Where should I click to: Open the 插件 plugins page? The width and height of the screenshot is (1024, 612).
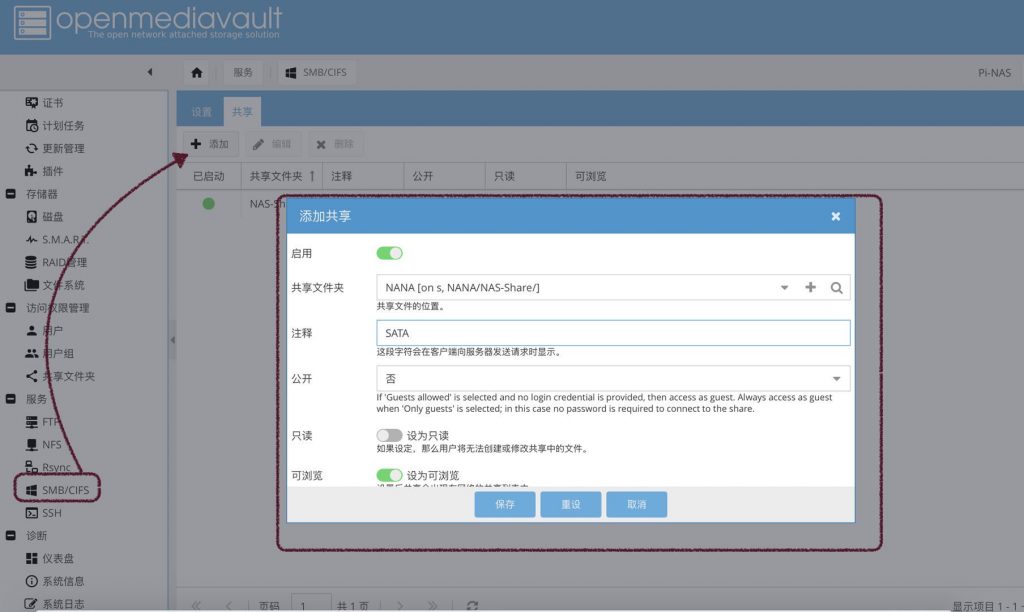[x=44, y=171]
